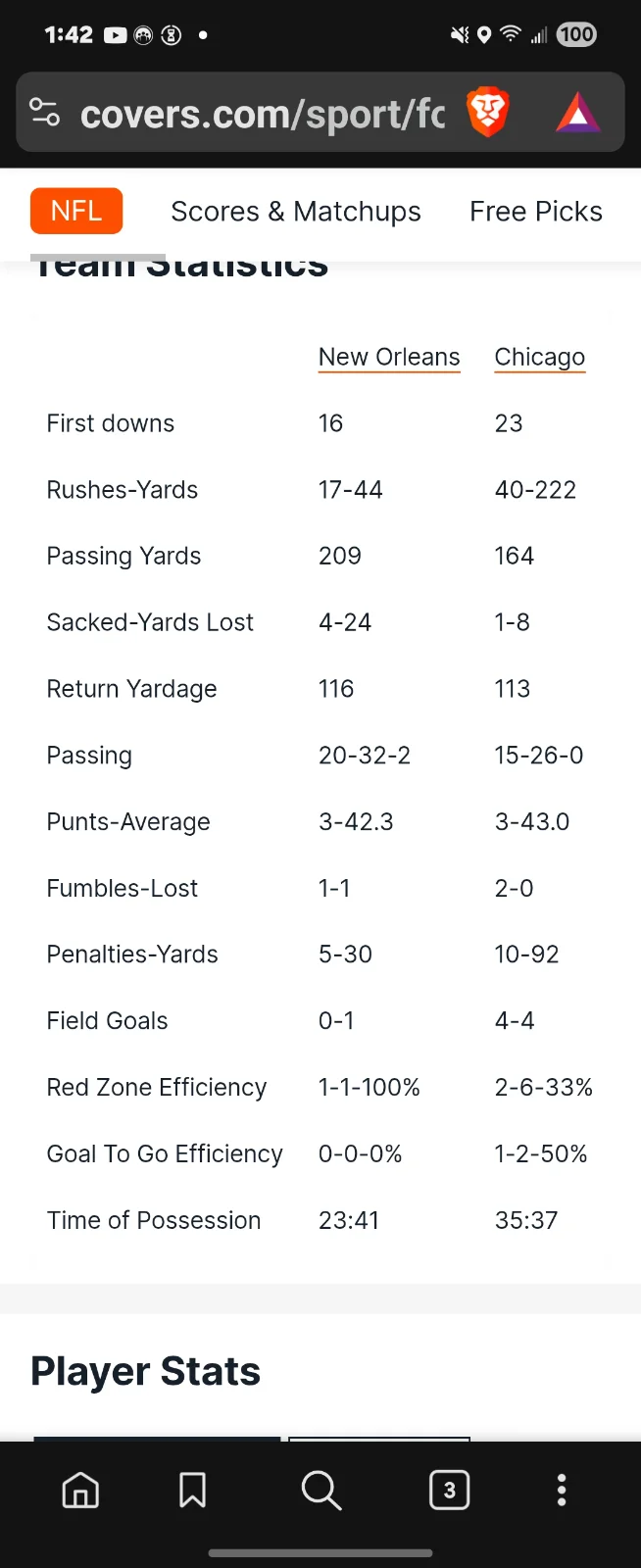
Task: Tap the 1:42 clock in status bar
Action: pos(69,35)
